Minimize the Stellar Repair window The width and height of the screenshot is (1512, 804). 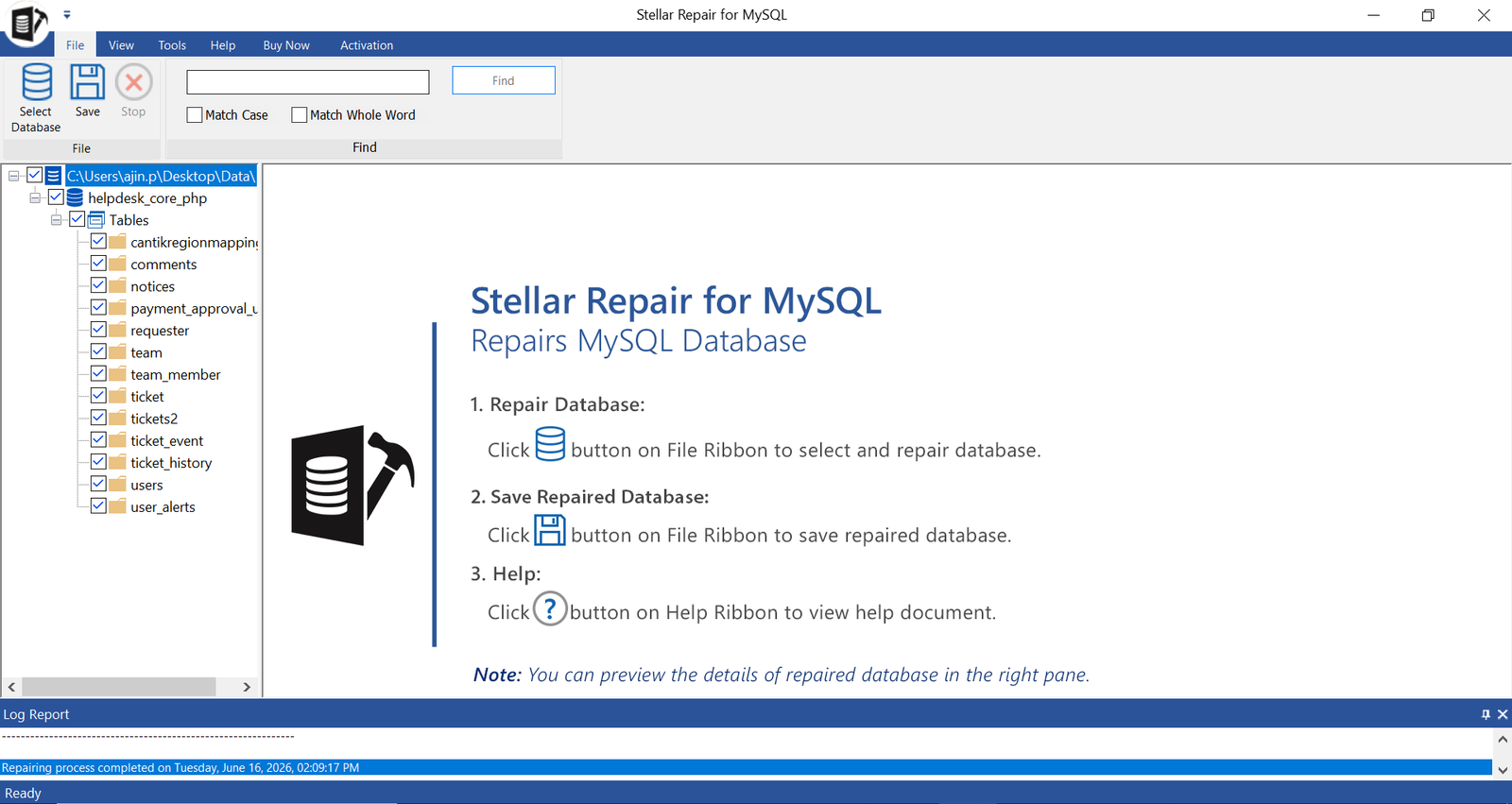coord(1374,15)
